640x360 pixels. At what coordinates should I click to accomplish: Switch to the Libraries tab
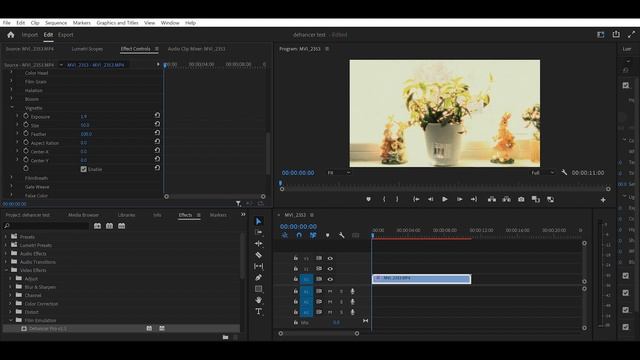coord(127,215)
